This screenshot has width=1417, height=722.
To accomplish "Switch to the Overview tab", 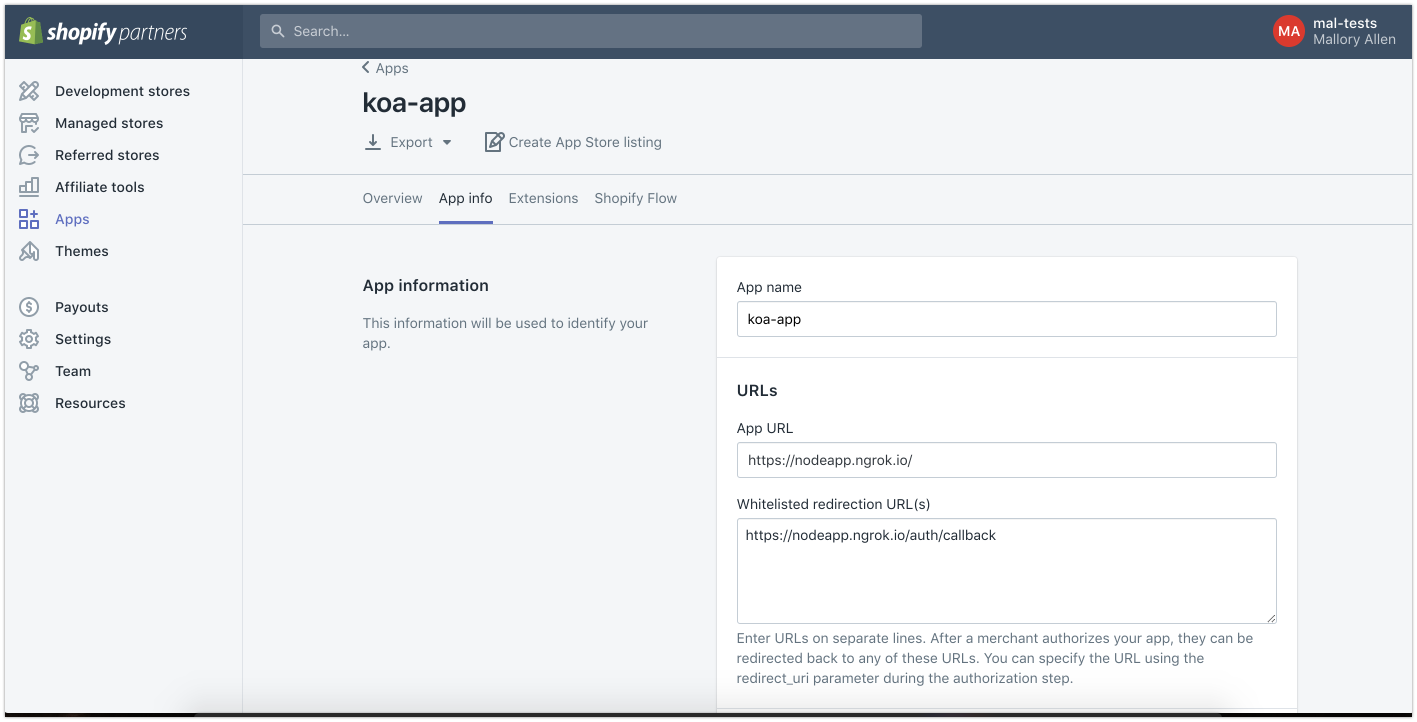I will click(x=392, y=198).
